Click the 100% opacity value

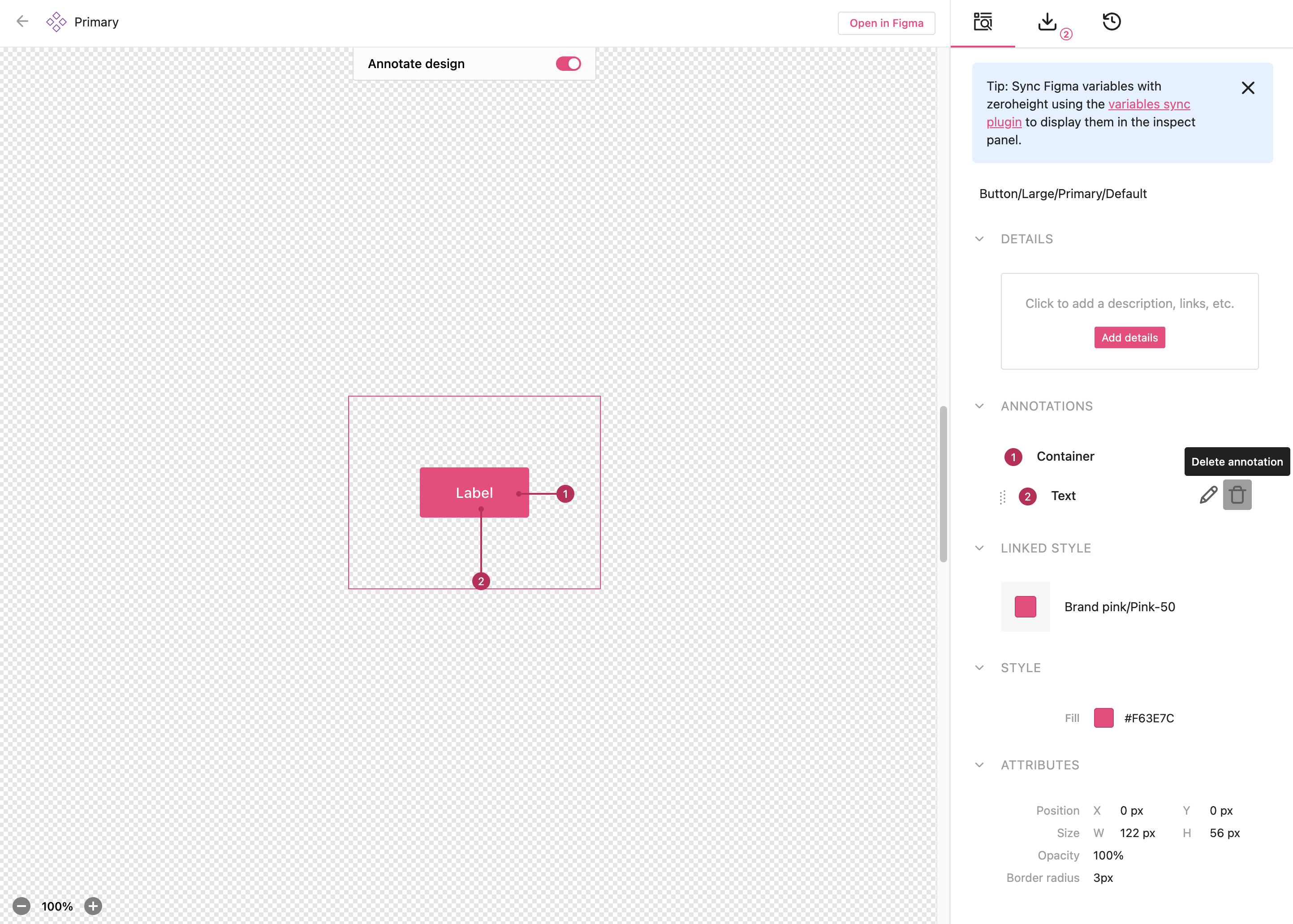point(1108,855)
